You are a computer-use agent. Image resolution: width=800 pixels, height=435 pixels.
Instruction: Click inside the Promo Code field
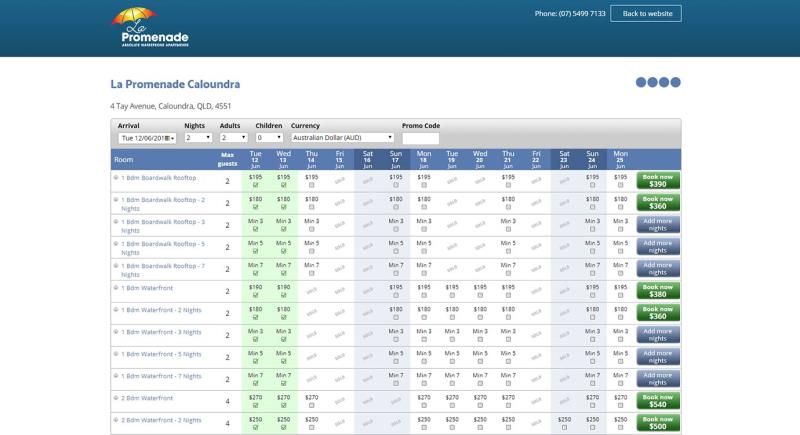click(x=420, y=138)
